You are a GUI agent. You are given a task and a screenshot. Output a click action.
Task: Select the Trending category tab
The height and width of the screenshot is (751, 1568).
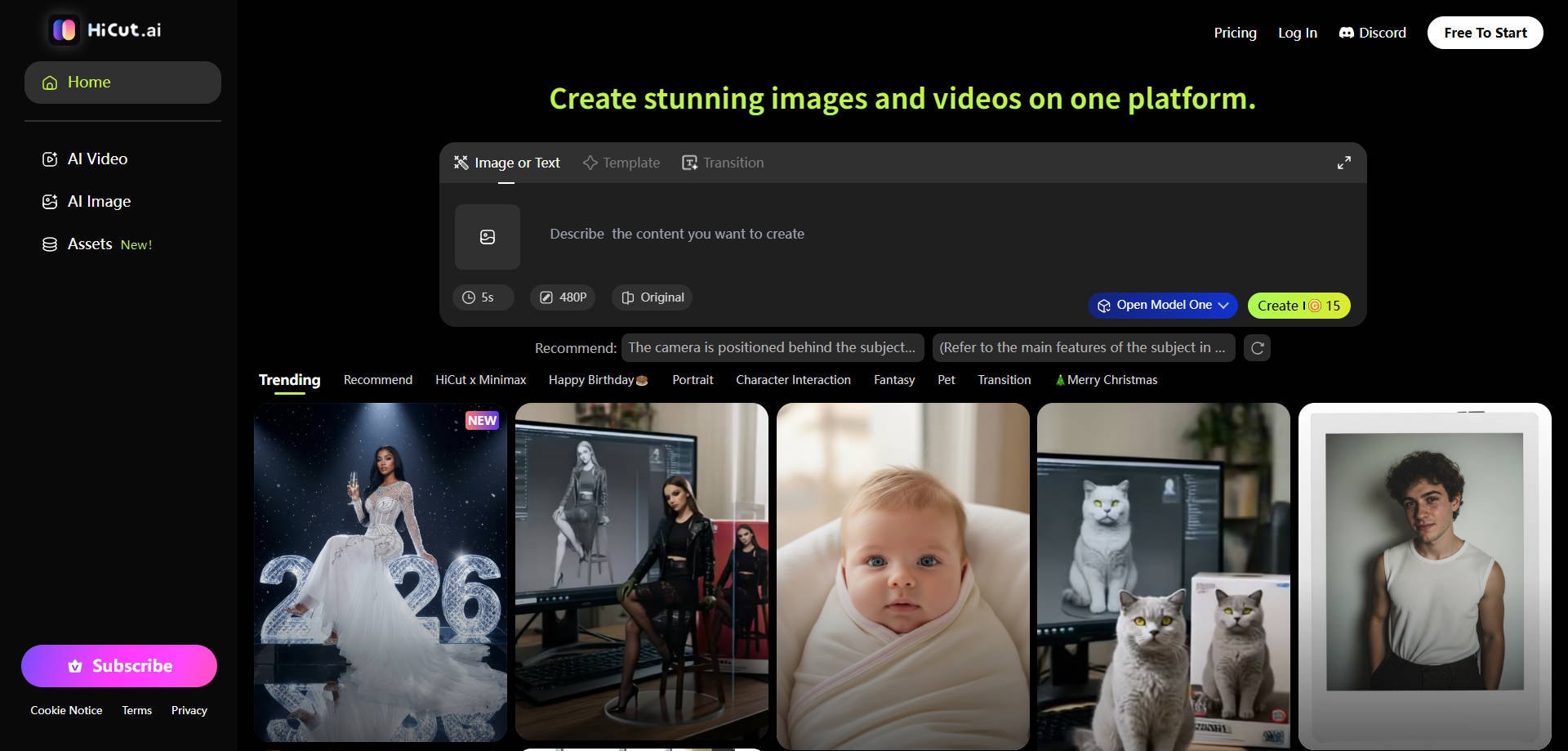click(290, 380)
